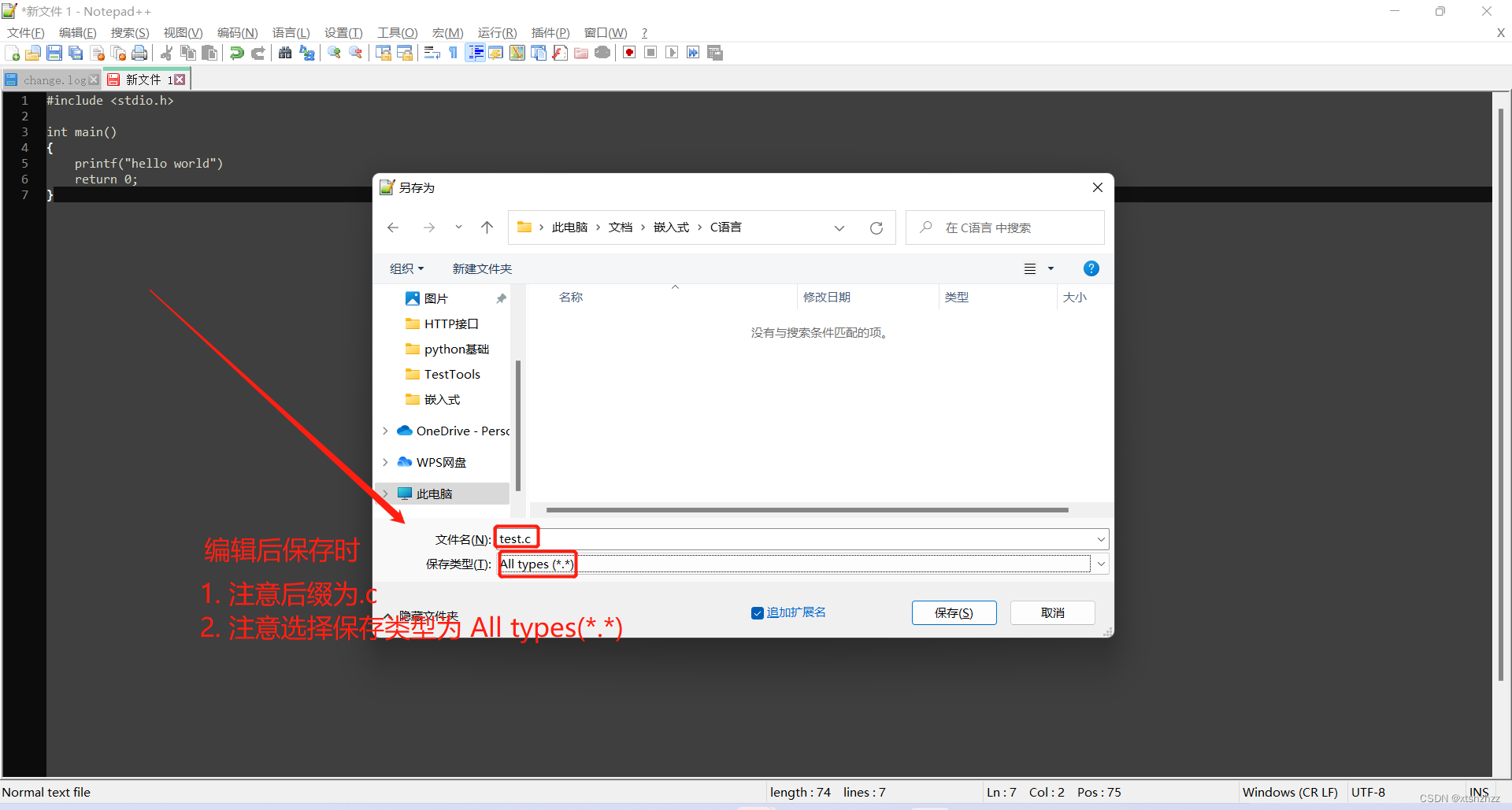The width and height of the screenshot is (1512, 810).
Task: Open the Function List icon
Action: point(560,53)
